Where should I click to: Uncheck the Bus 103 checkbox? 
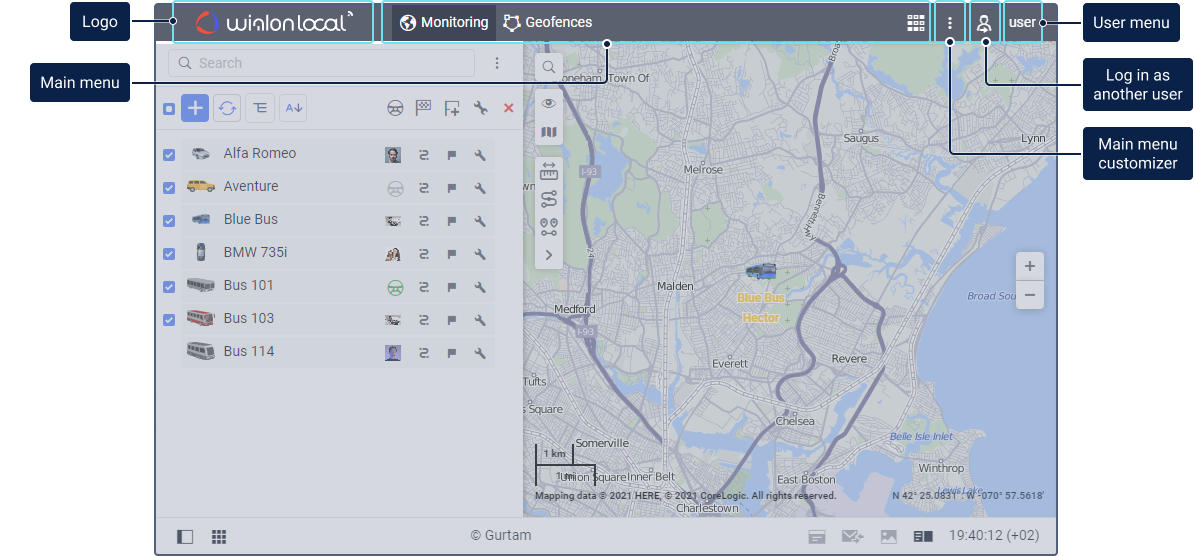(169, 320)
